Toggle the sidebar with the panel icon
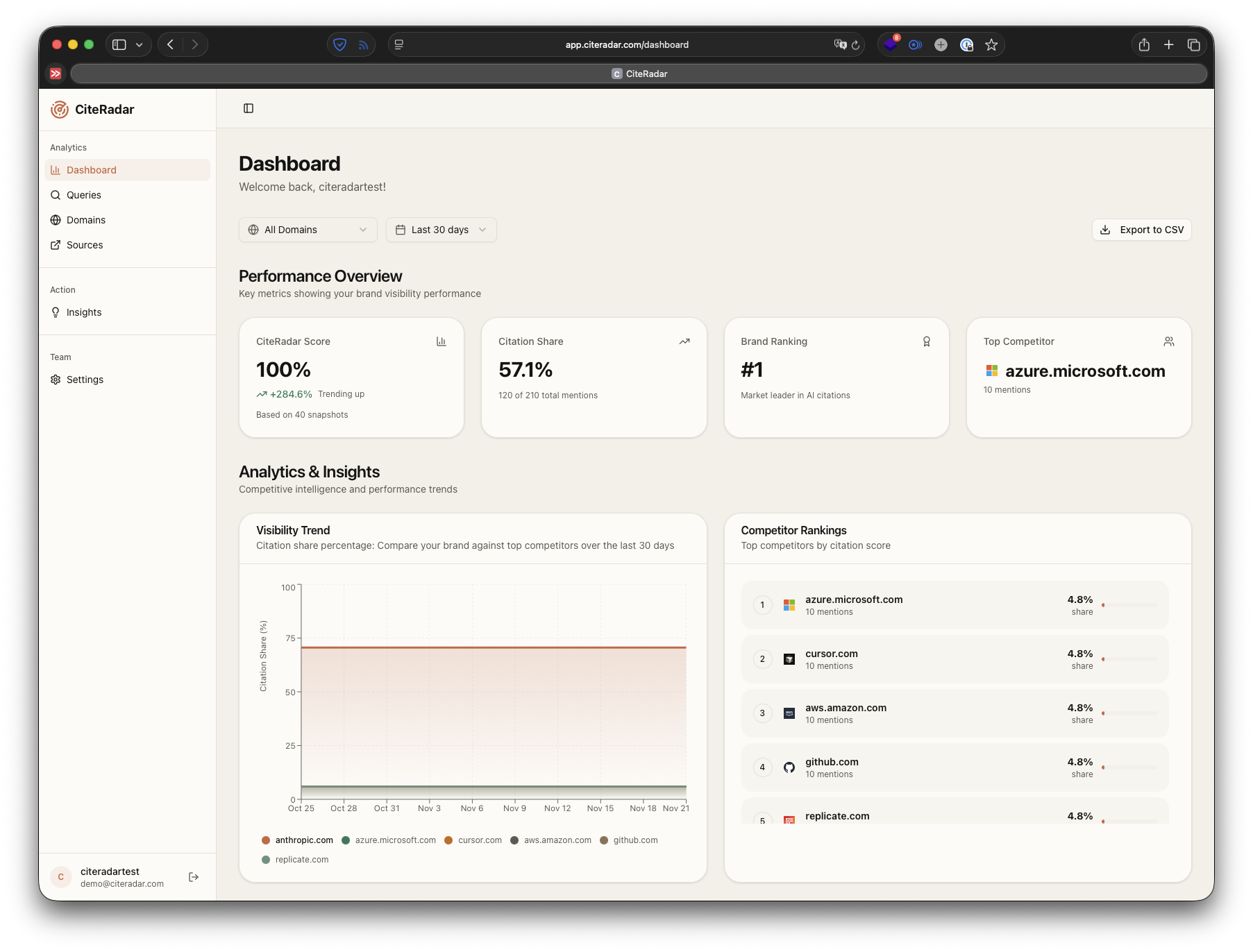1253x952 pixels. coord(248,108)
